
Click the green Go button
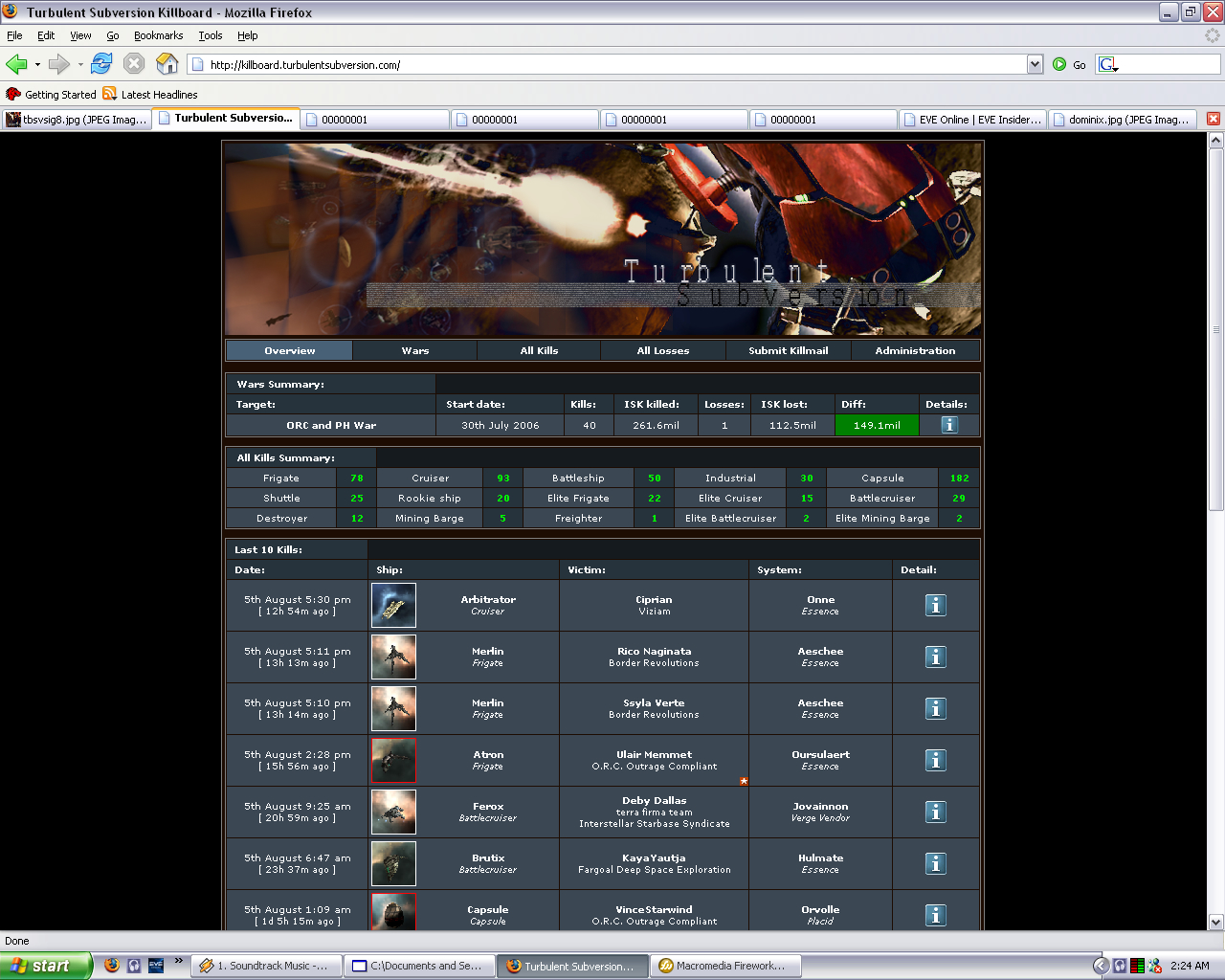[1069, 64]
